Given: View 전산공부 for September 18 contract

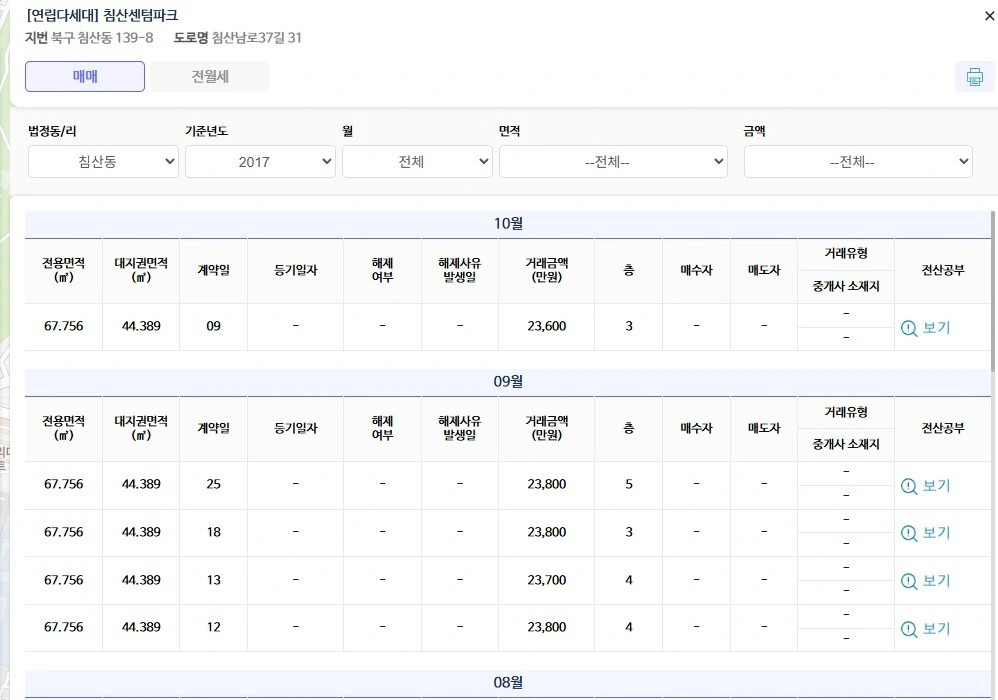Looking at the screenshot, I should point(925,533).
